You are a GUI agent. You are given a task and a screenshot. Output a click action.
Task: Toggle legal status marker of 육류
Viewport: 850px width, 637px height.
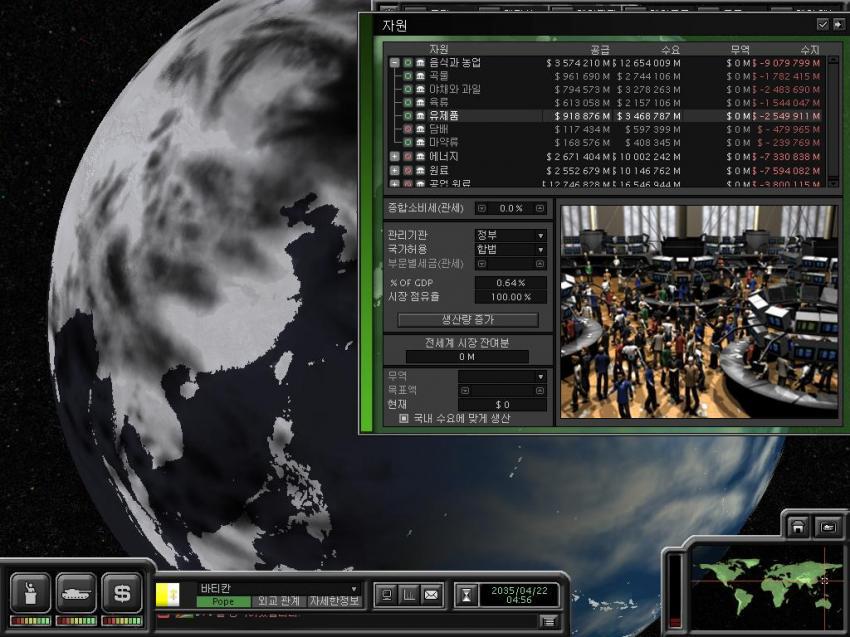[x=408, y=102]
